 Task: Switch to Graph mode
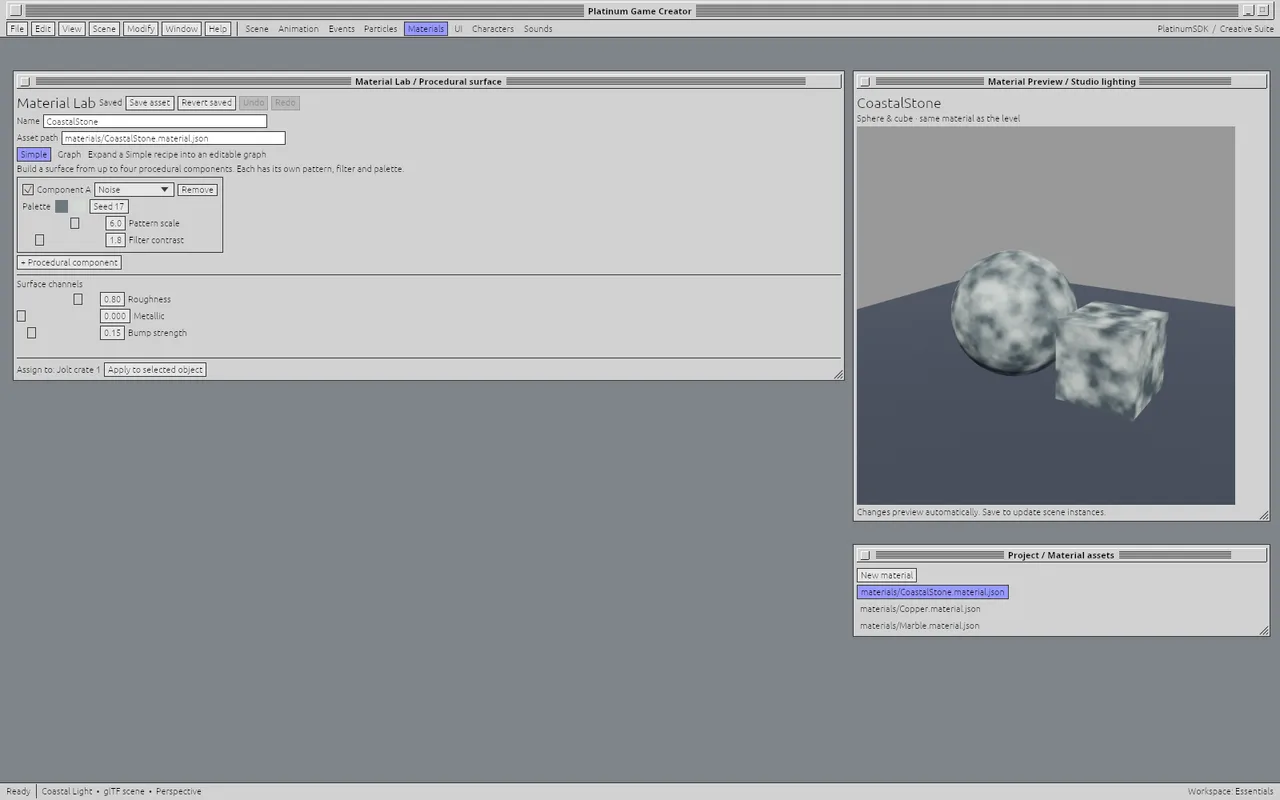pos(69,155)
